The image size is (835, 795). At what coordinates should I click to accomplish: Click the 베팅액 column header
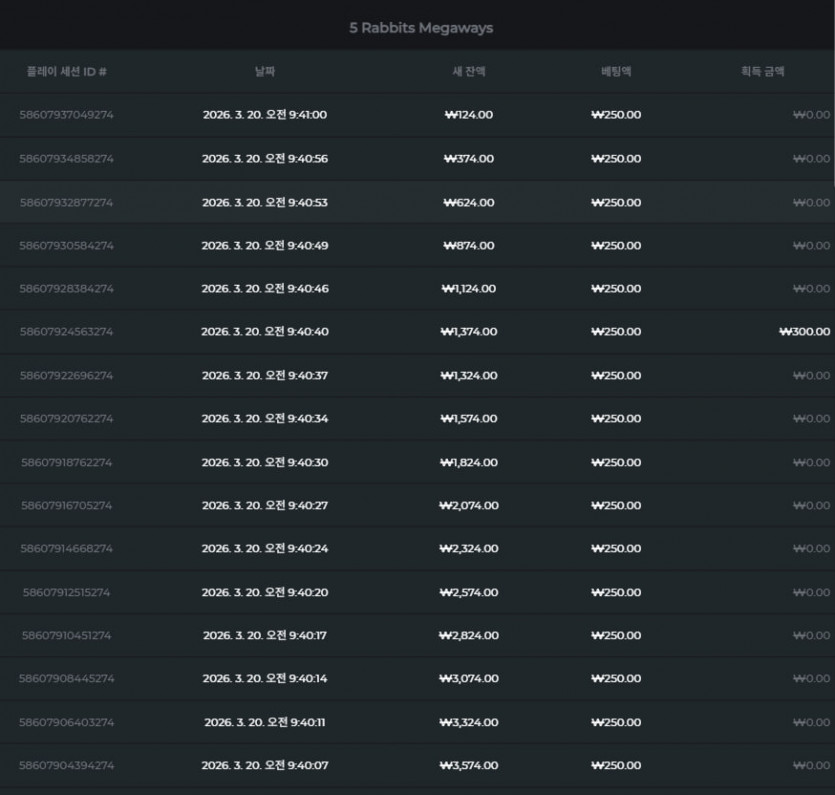[616, 71]
